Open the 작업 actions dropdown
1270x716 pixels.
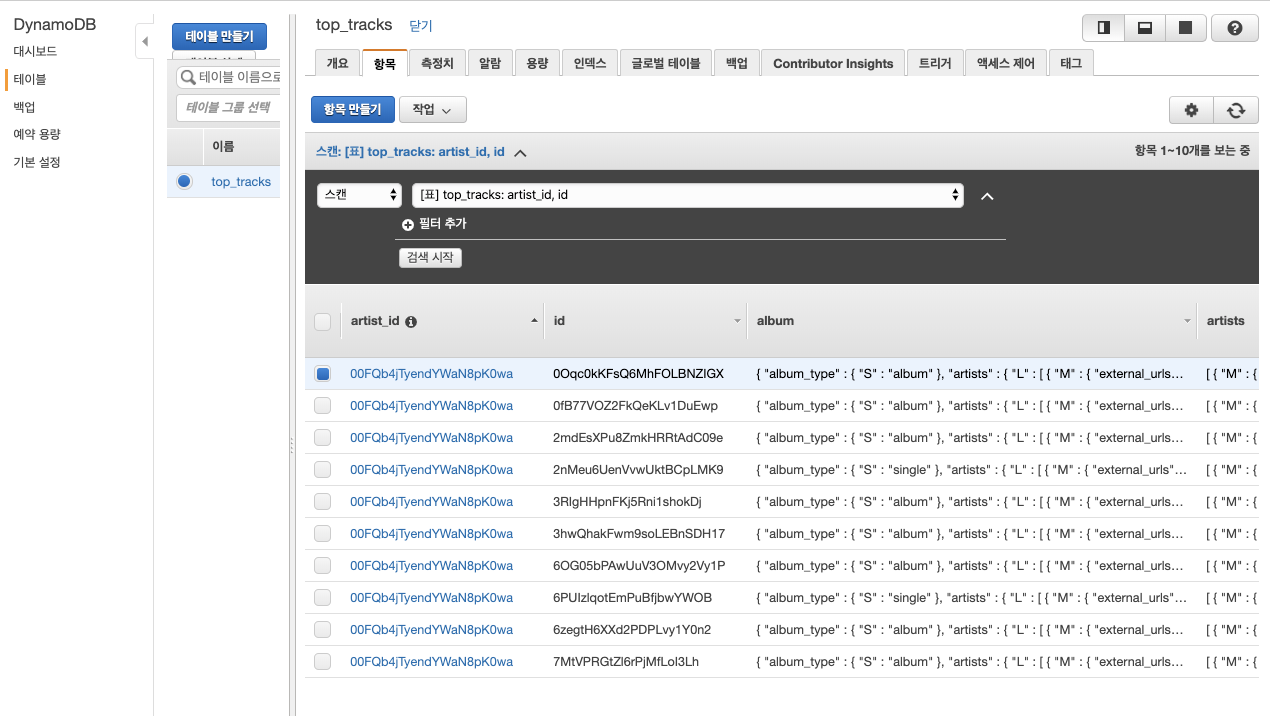(x=433, y=110)
